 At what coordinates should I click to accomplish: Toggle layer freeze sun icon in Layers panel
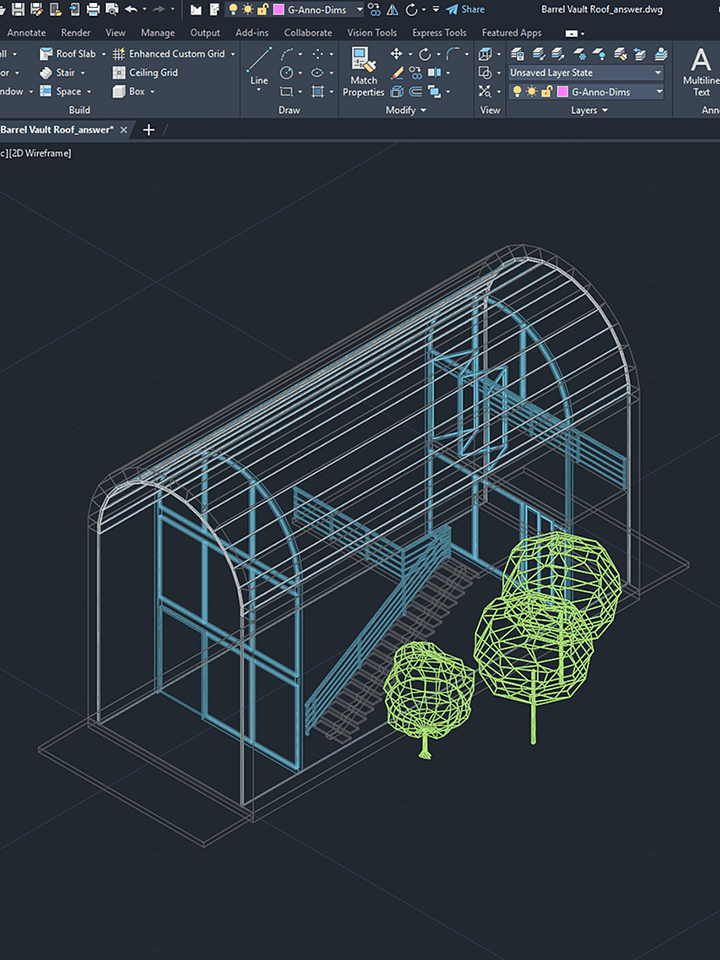(532, 92)
